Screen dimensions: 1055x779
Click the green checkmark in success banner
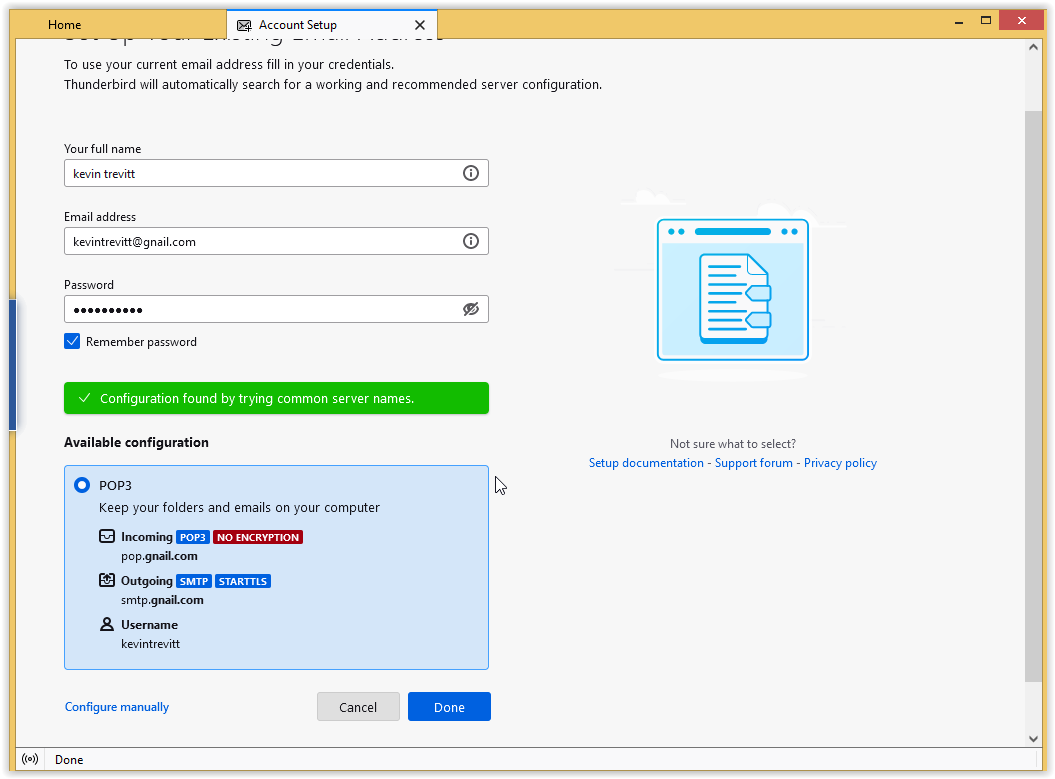click(84, 398)
